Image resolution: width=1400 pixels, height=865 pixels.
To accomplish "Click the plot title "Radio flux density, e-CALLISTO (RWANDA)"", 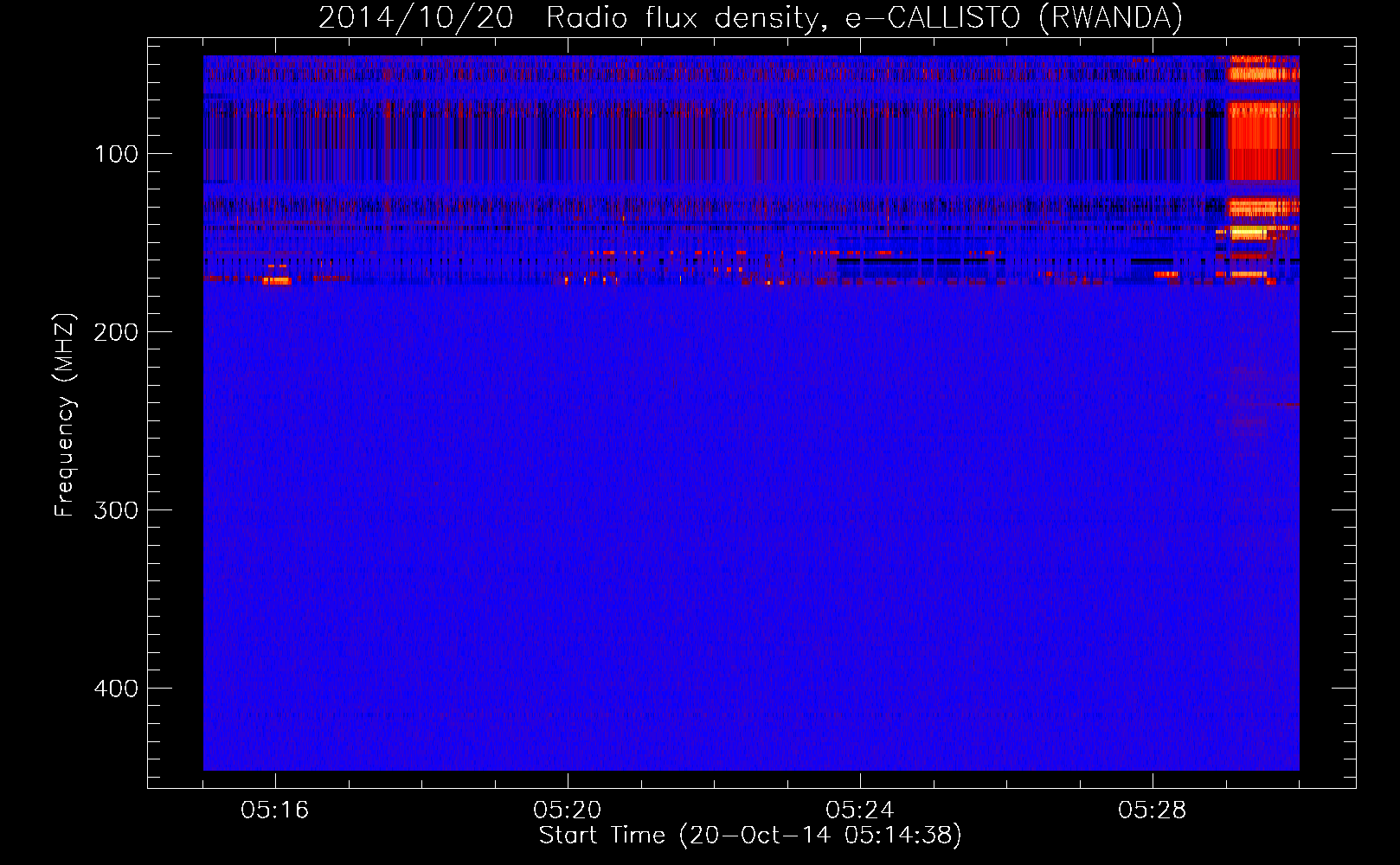I will [x=864, y=17].
